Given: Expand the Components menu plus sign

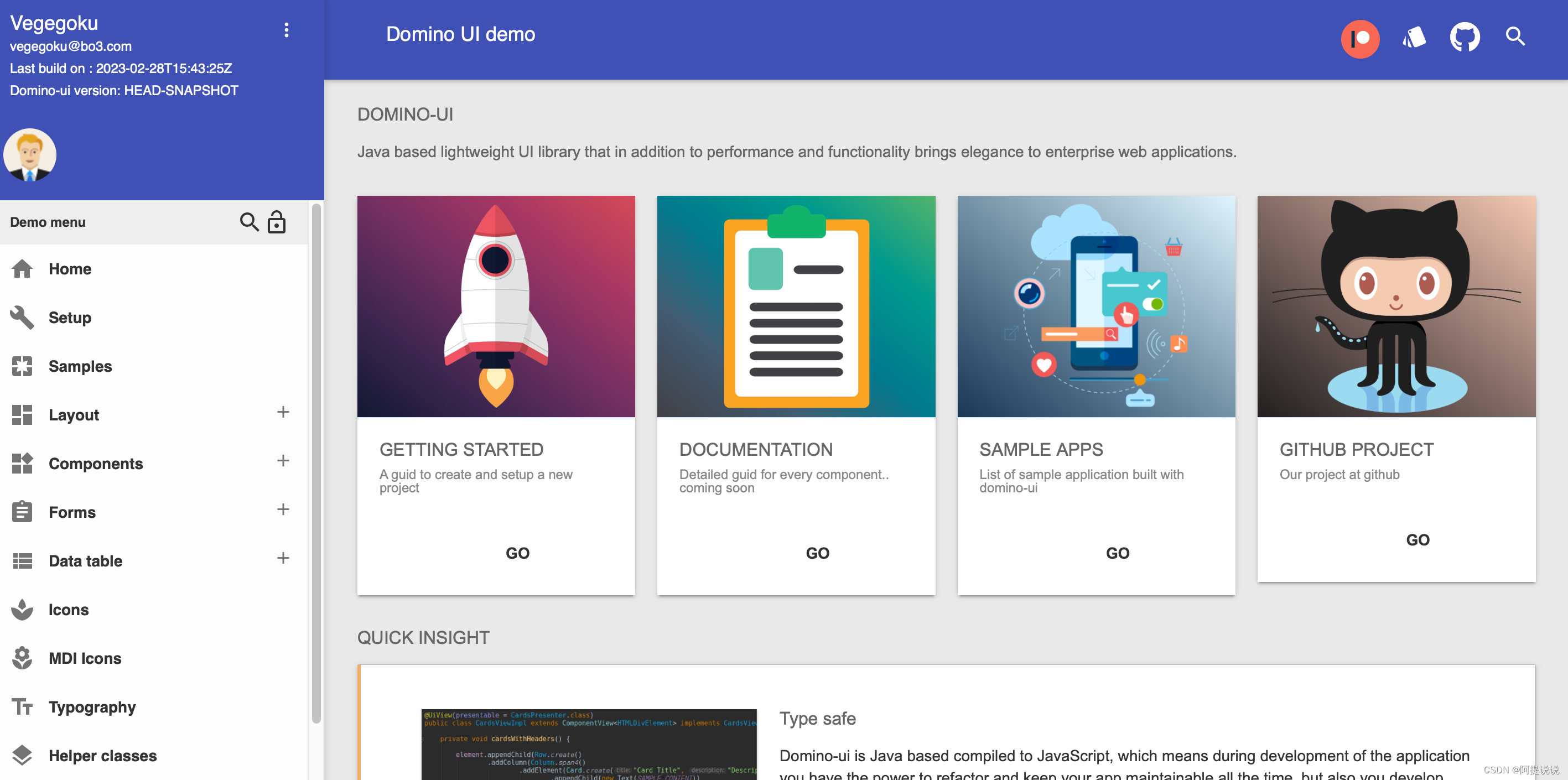Looking at the screenshot, I should (283, 461).
